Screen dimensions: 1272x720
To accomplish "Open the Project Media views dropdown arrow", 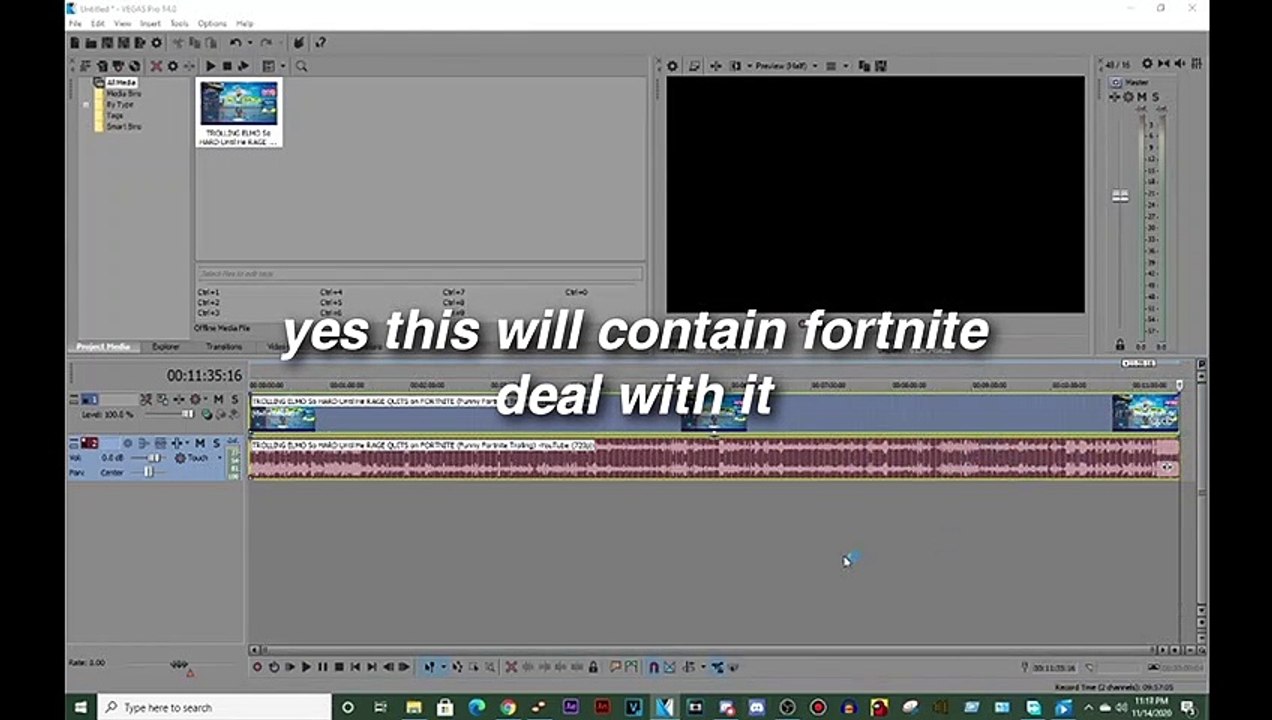I will tap(281, 66).
